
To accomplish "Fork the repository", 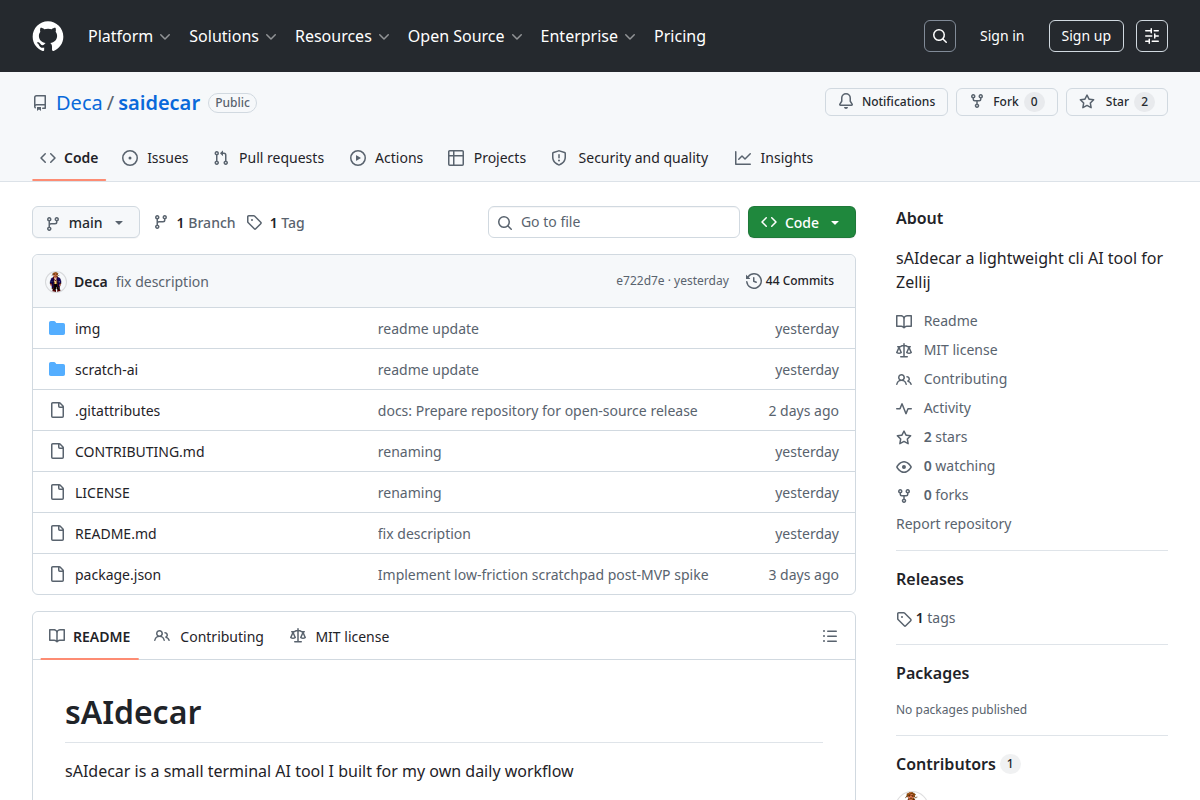I will coord(1006,102).
